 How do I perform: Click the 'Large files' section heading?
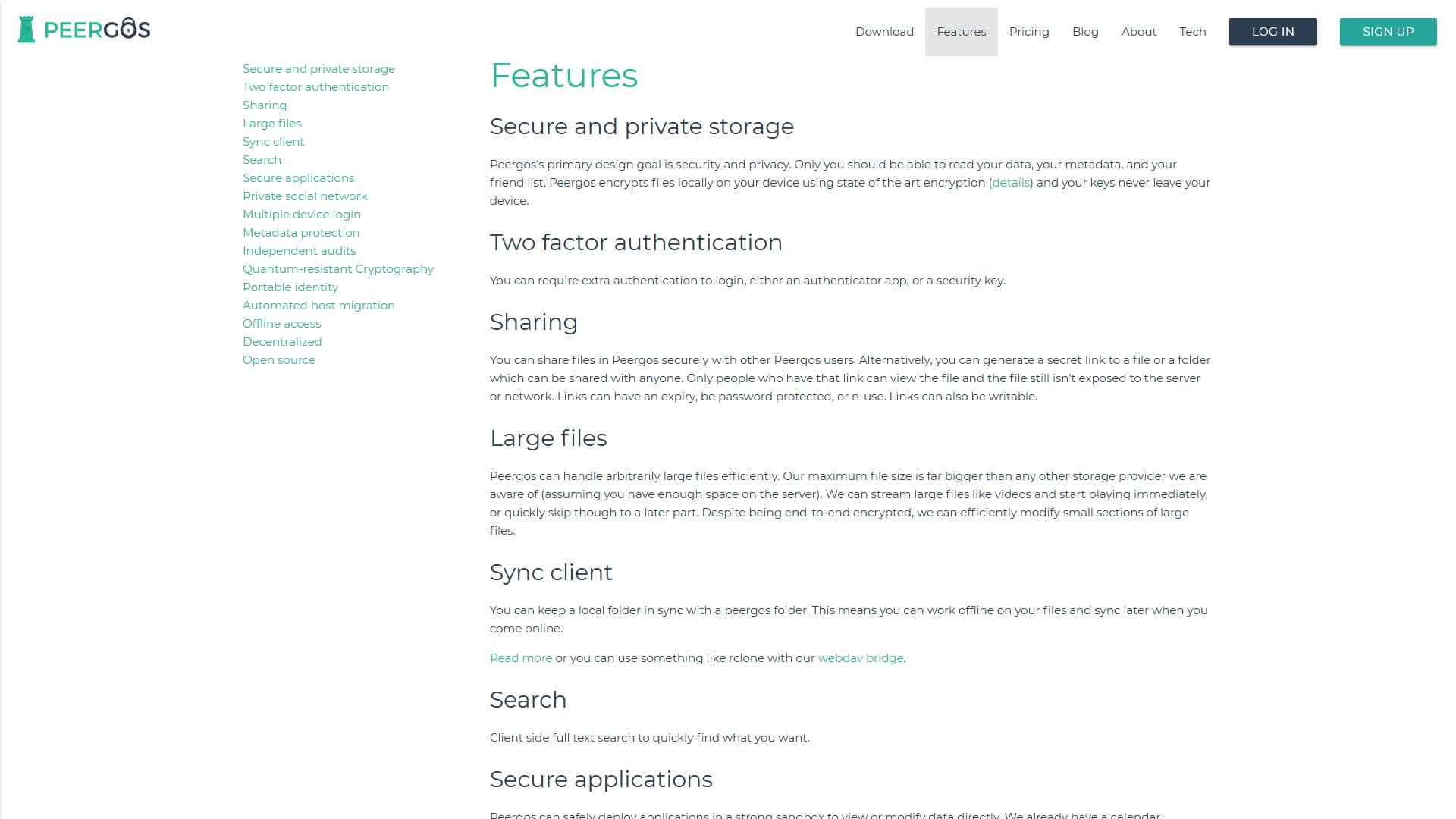click(548, 438)
